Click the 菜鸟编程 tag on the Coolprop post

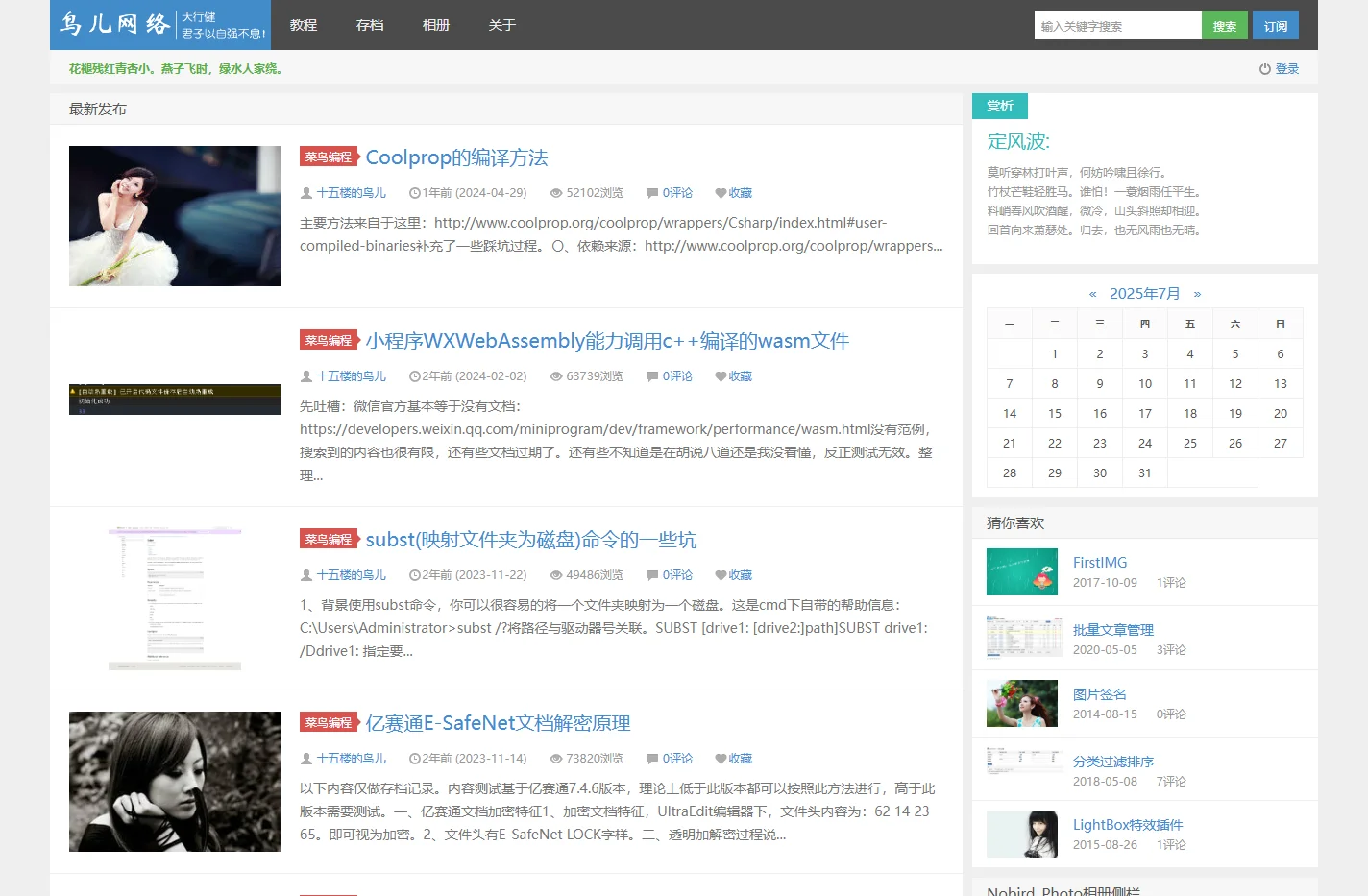(x=329, y=157)
